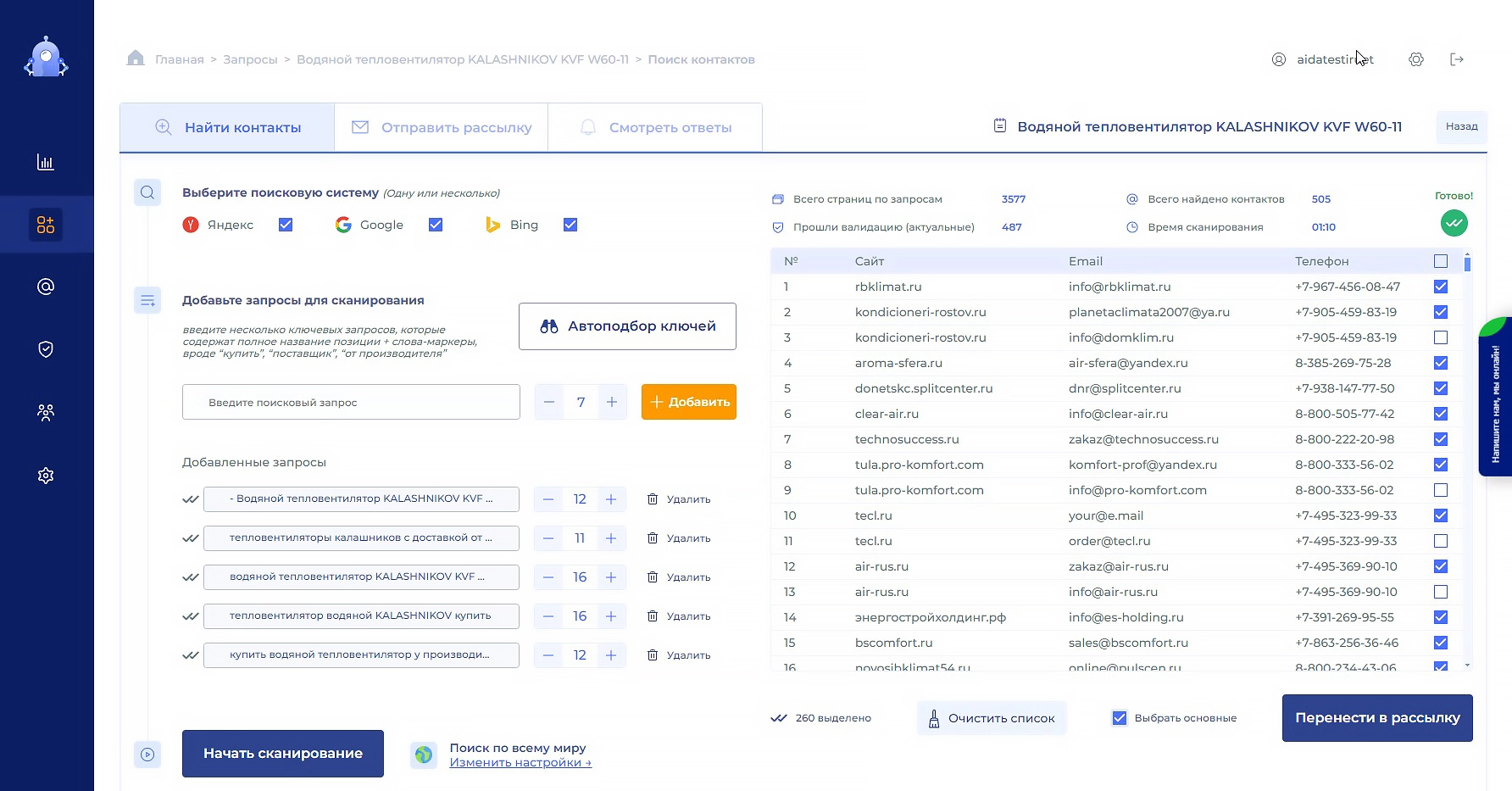1512x791 pixels.
Task: Open the sidebar settings gear icon
Action: 46,476
